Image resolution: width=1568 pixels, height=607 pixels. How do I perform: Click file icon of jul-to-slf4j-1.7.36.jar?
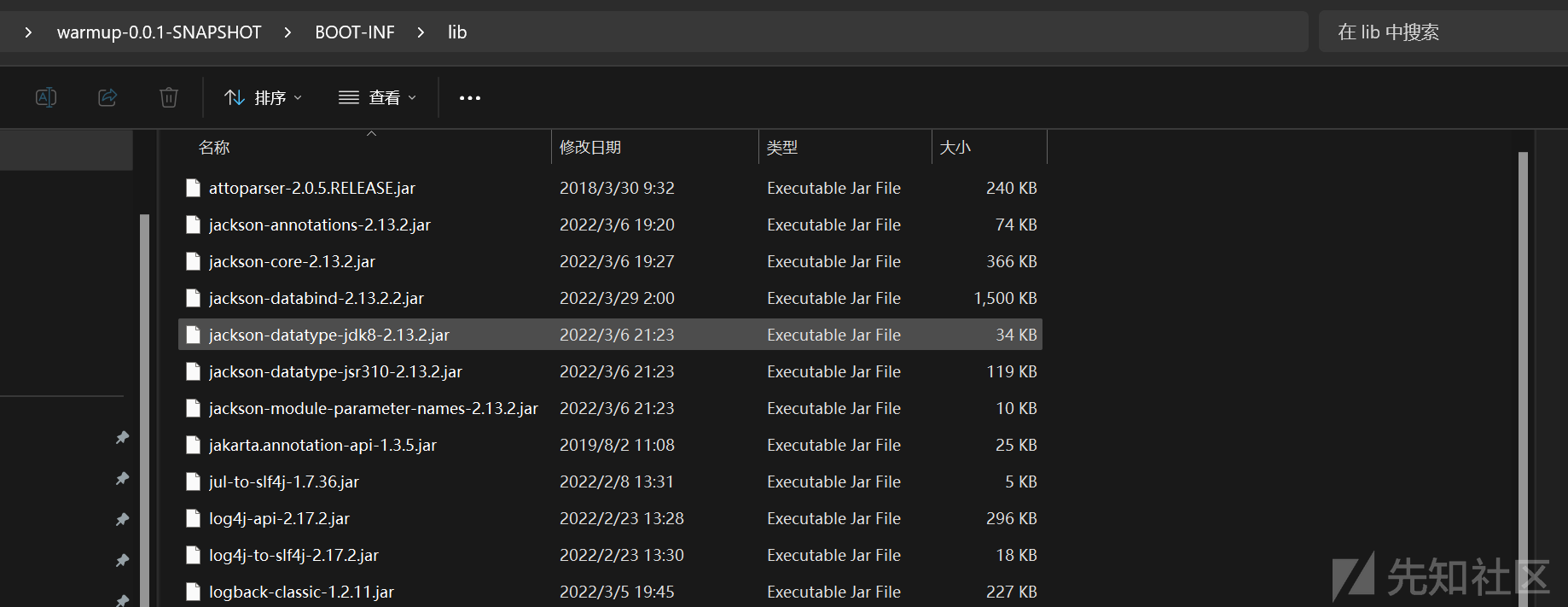pos(194,482)
